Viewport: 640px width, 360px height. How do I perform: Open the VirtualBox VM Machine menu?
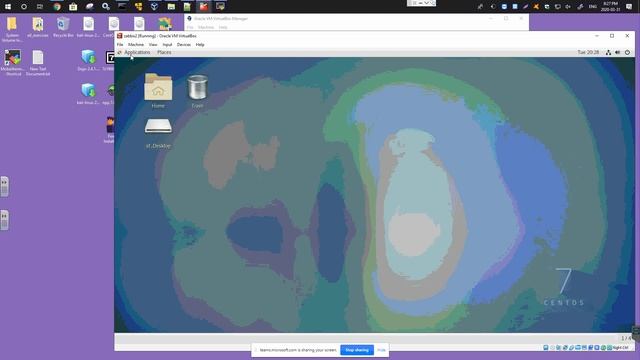tap(136, 44)
